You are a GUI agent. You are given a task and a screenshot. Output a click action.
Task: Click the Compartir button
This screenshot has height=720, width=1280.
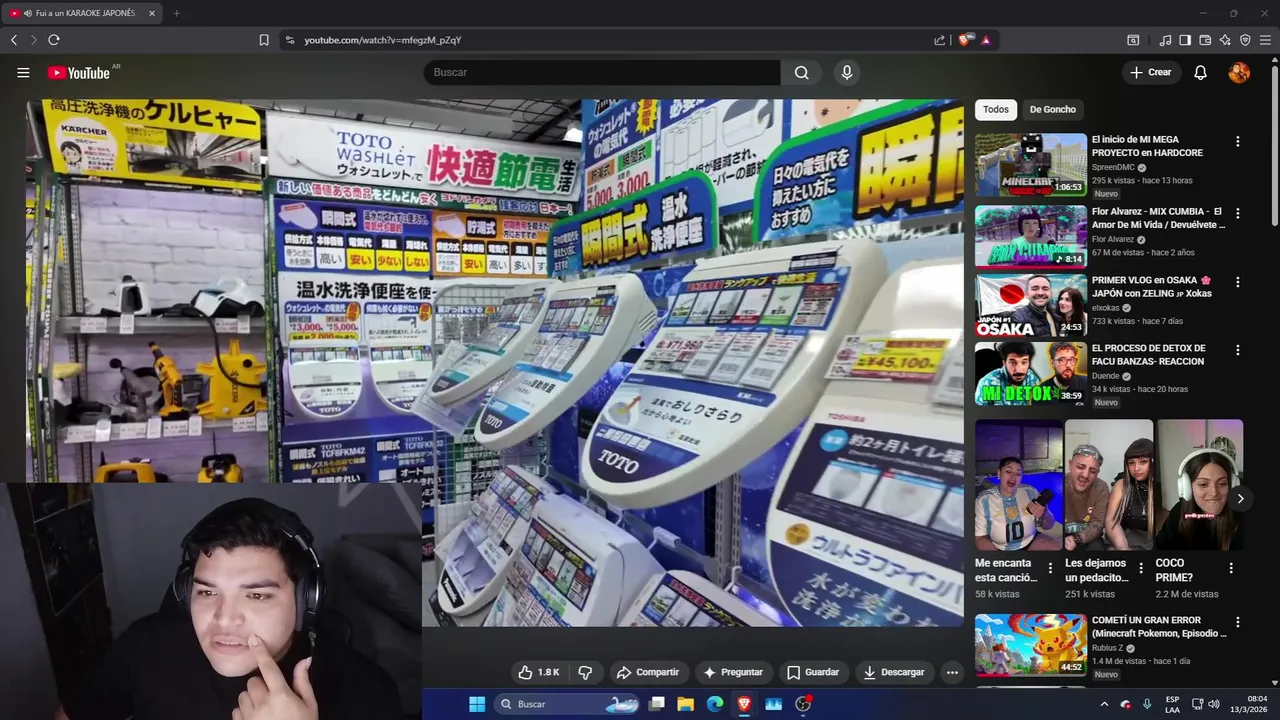coord(648,672)
